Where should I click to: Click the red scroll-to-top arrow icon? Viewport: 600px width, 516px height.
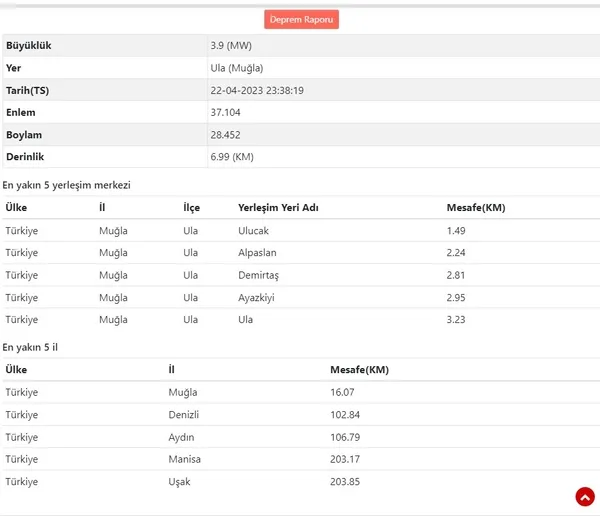[585, 496]
